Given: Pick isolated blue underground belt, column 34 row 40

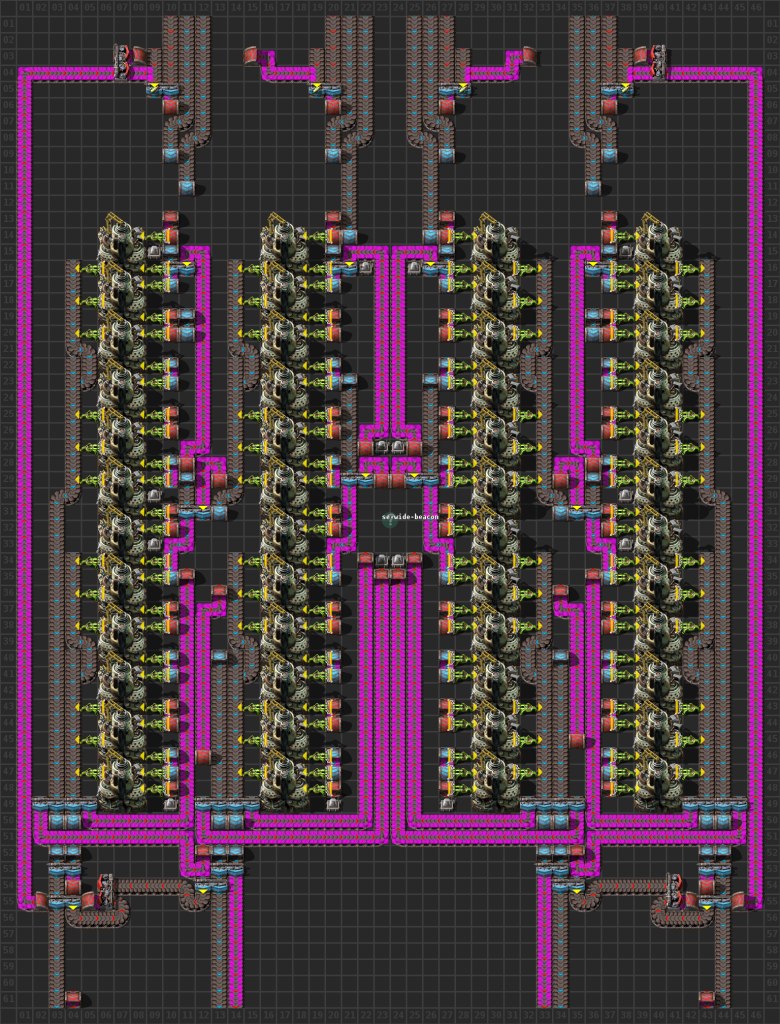Looking at the screenshot, I should (x=560, y=656).
